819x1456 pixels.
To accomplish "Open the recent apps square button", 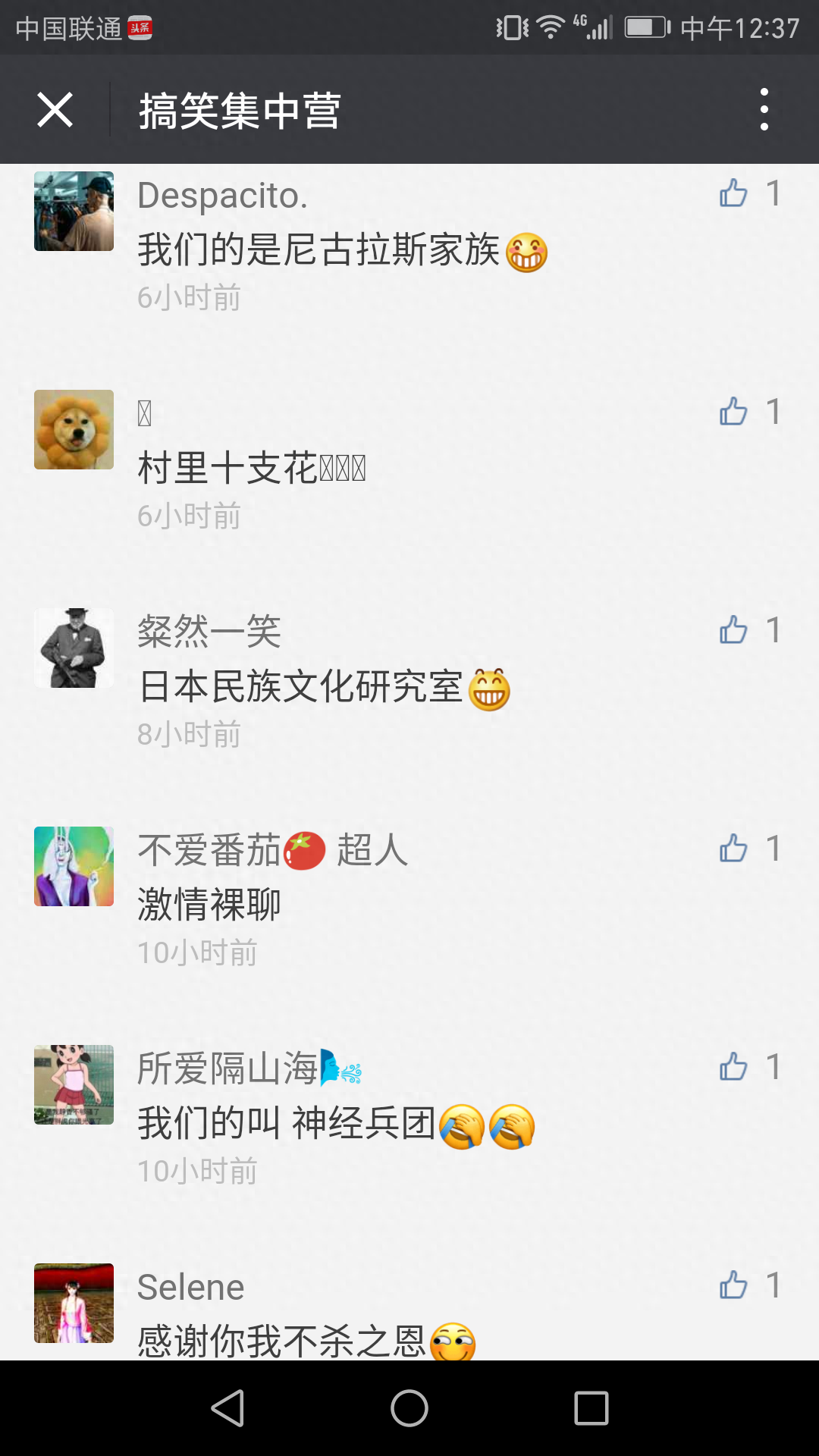I will click(591, 1408).
